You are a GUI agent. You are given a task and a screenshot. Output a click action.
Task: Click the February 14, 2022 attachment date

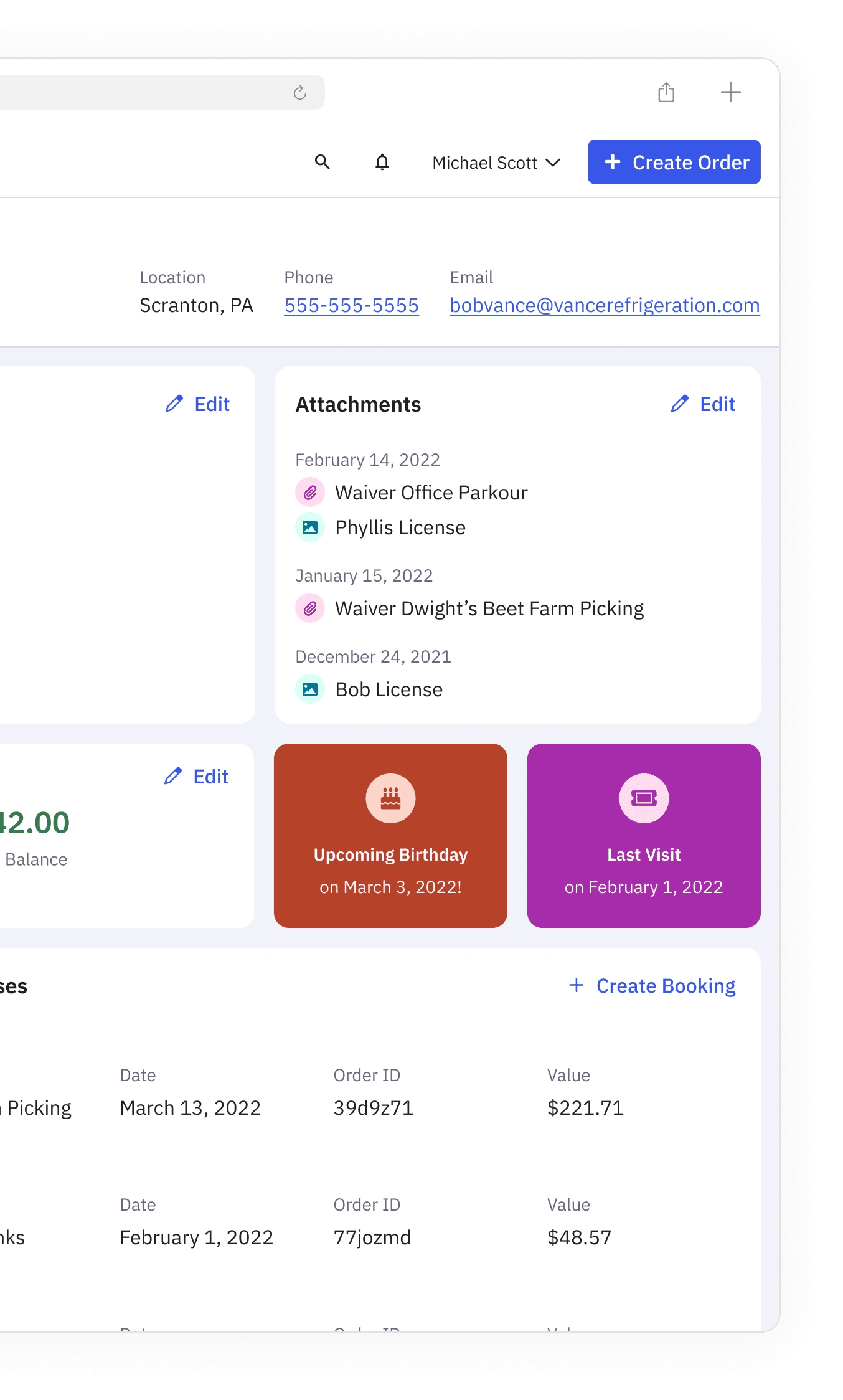pos(368,460)
